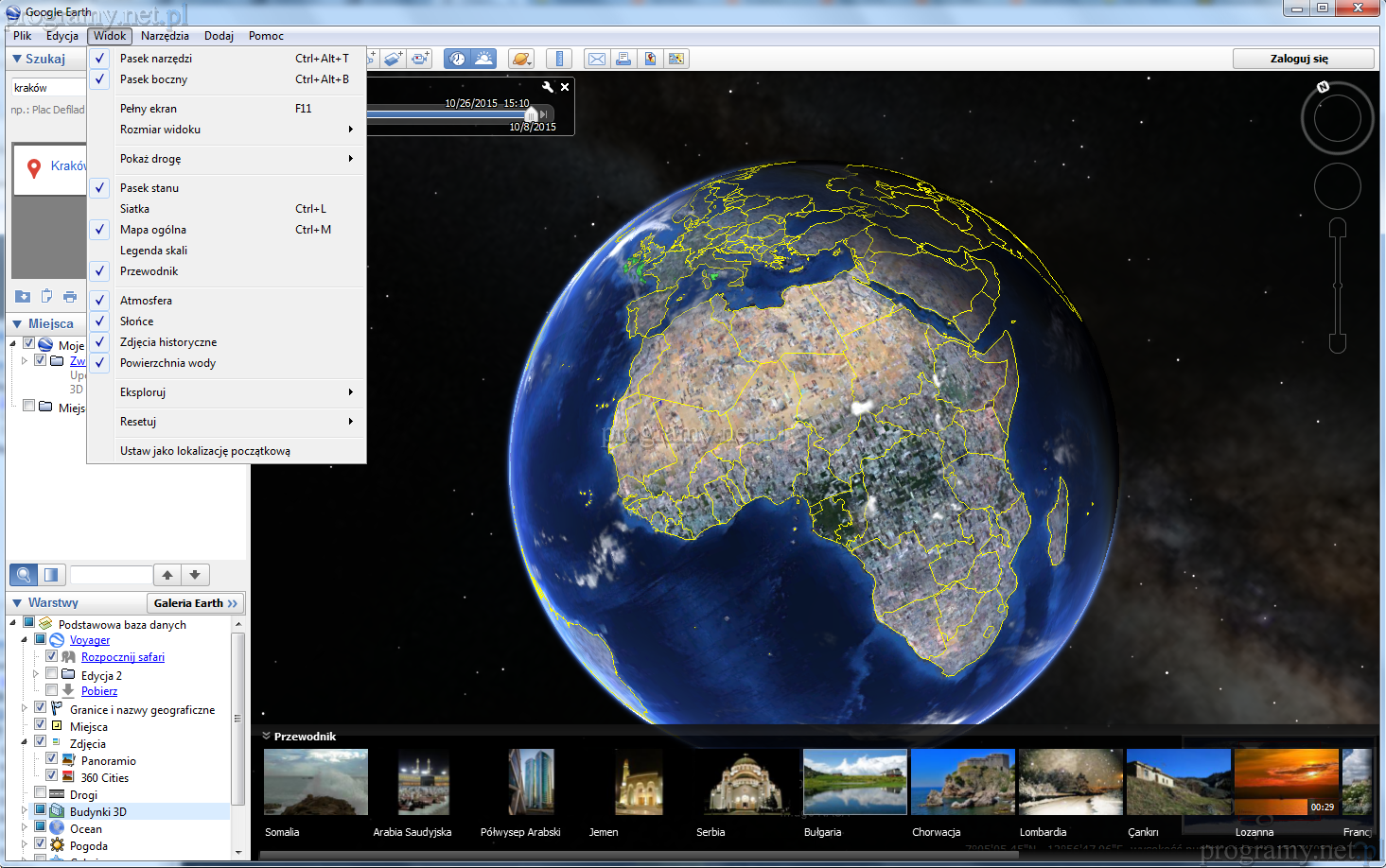Enable the Drogi layer checkbox
Viewport: 1386px width, 868px height.
point(41,793)
